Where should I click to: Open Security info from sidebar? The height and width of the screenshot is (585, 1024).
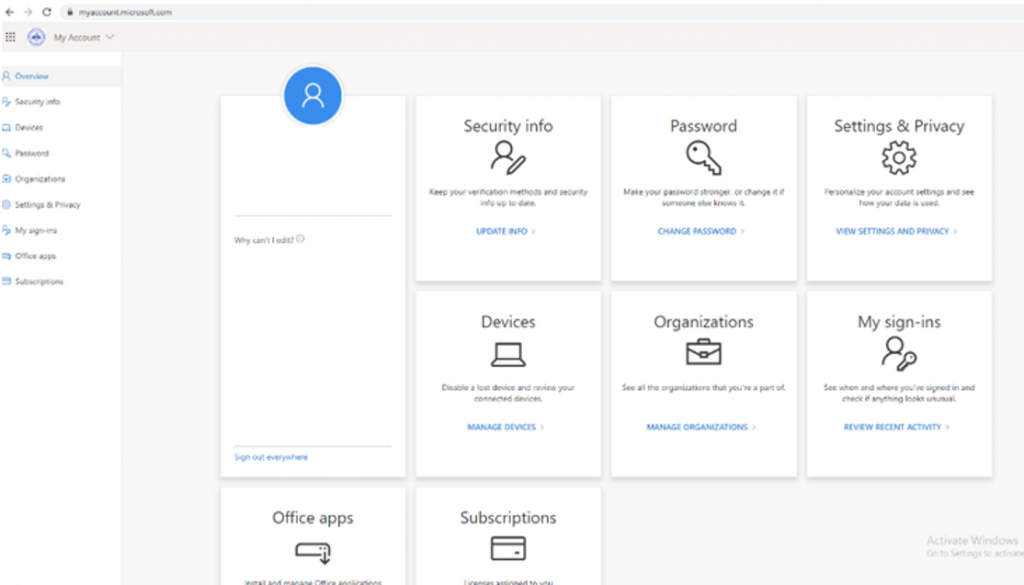[x=37, y=102]
